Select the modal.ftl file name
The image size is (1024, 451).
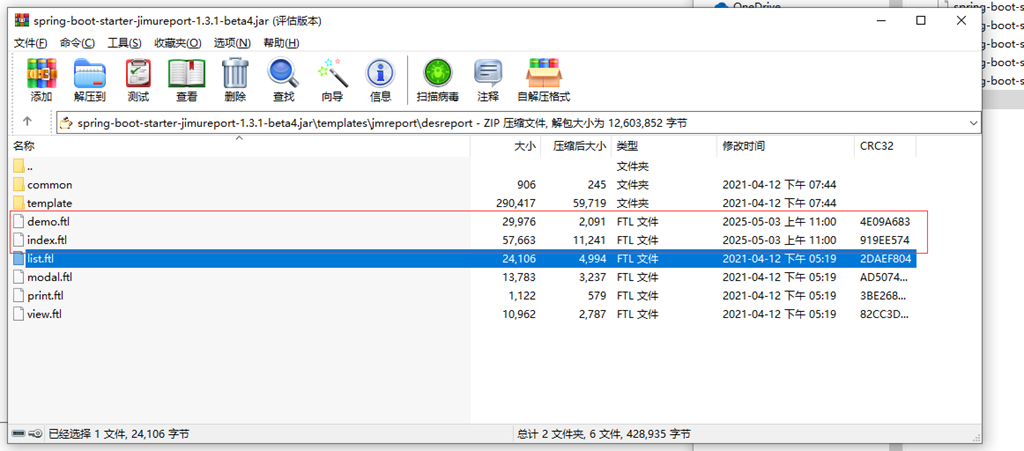(50, 277)
